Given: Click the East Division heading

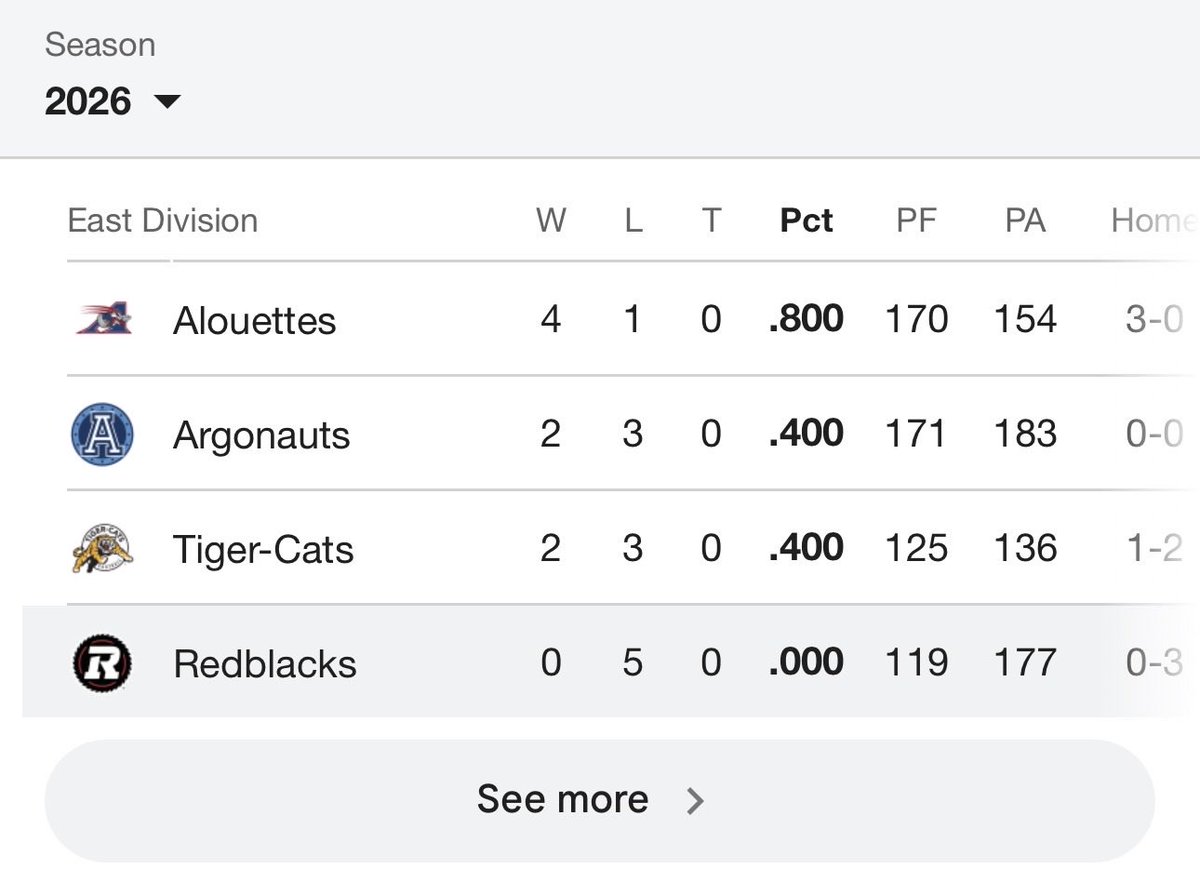Looking at the screenshot, I should (x=163, y=220).
